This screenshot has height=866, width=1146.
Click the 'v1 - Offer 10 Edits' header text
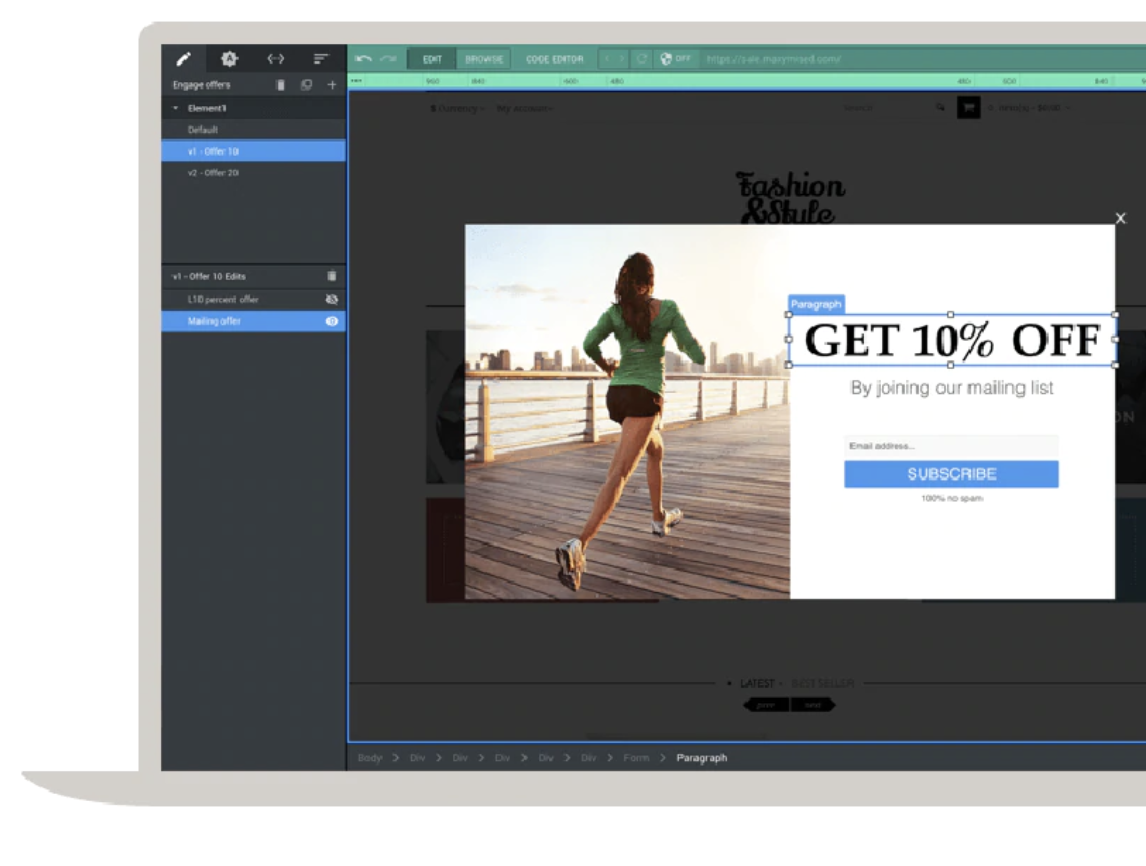click(x=209, y=276)
